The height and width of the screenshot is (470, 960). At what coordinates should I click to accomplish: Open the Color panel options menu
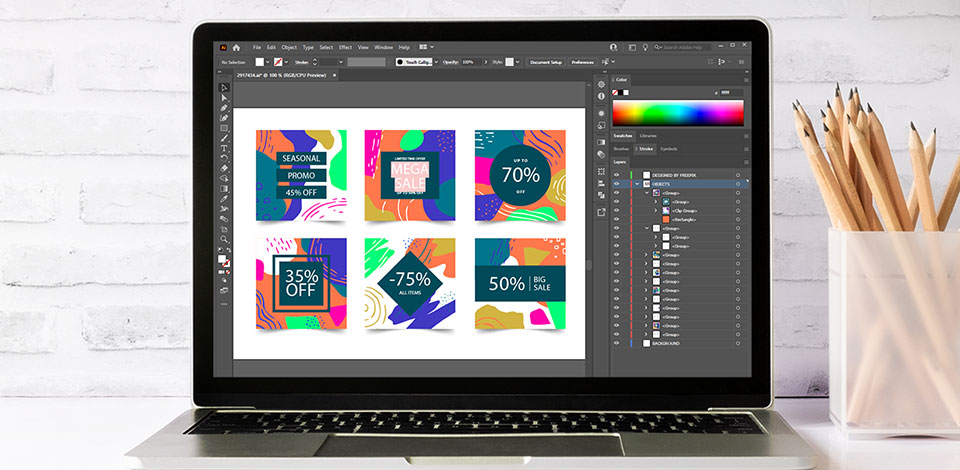pyautogui.click(x=746, y=80)
